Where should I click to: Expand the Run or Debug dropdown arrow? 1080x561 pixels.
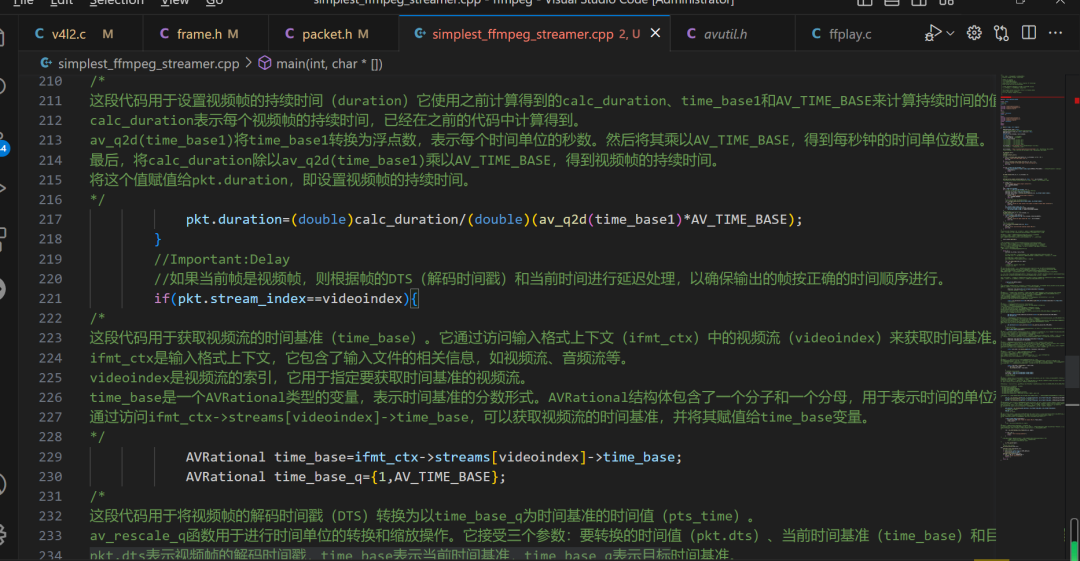951,33
